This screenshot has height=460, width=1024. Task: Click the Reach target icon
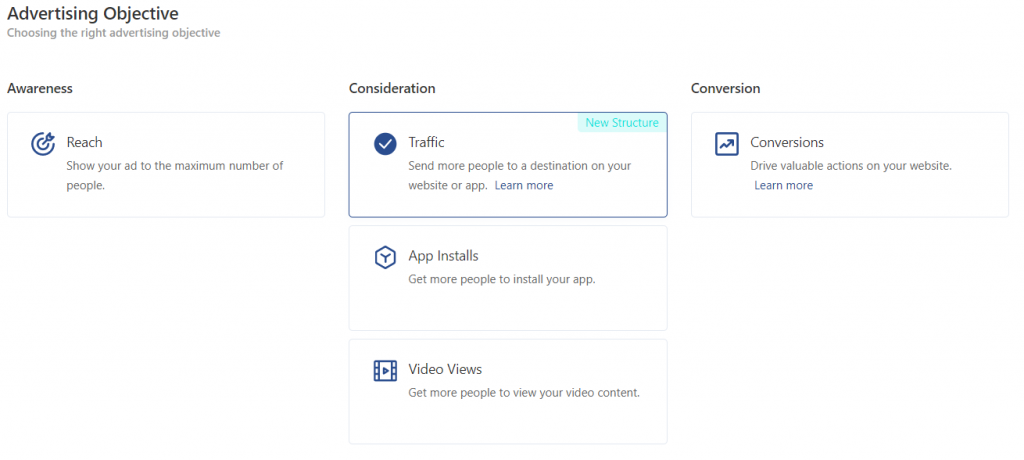point(43,144)
